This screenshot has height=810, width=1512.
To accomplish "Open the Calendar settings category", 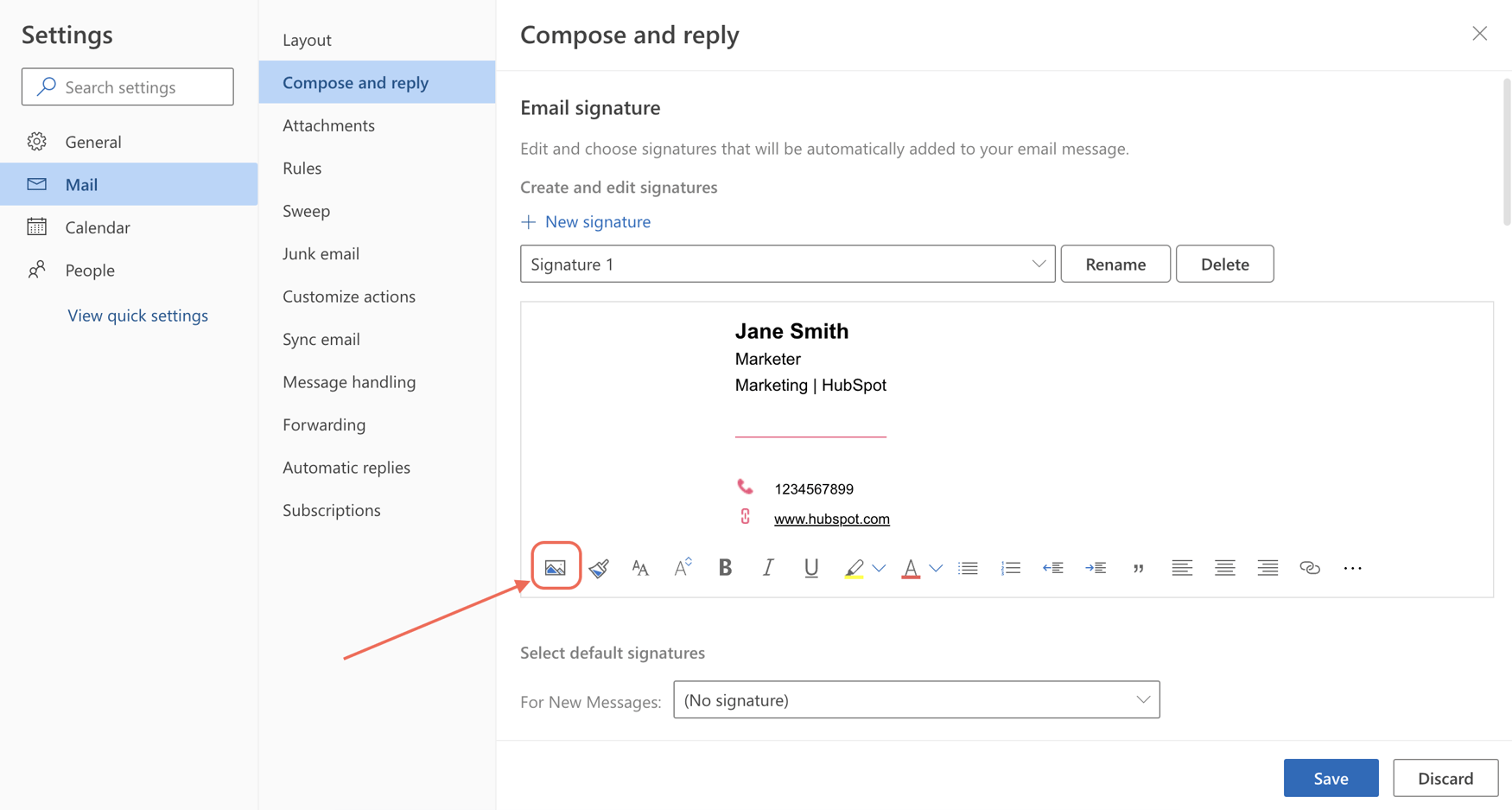I will [x=98, y=226].
